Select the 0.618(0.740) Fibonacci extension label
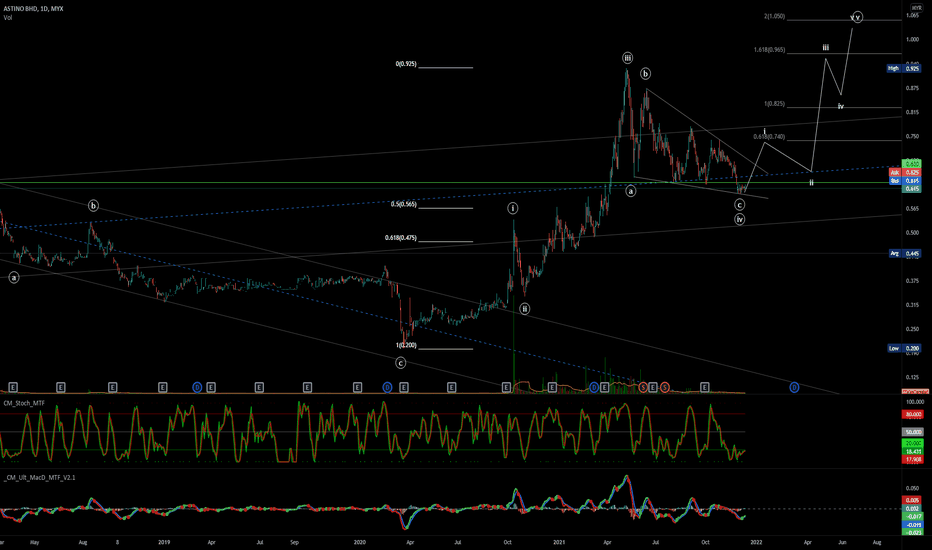This screenshot has height=550, width=932. click(x=769, y=137)
